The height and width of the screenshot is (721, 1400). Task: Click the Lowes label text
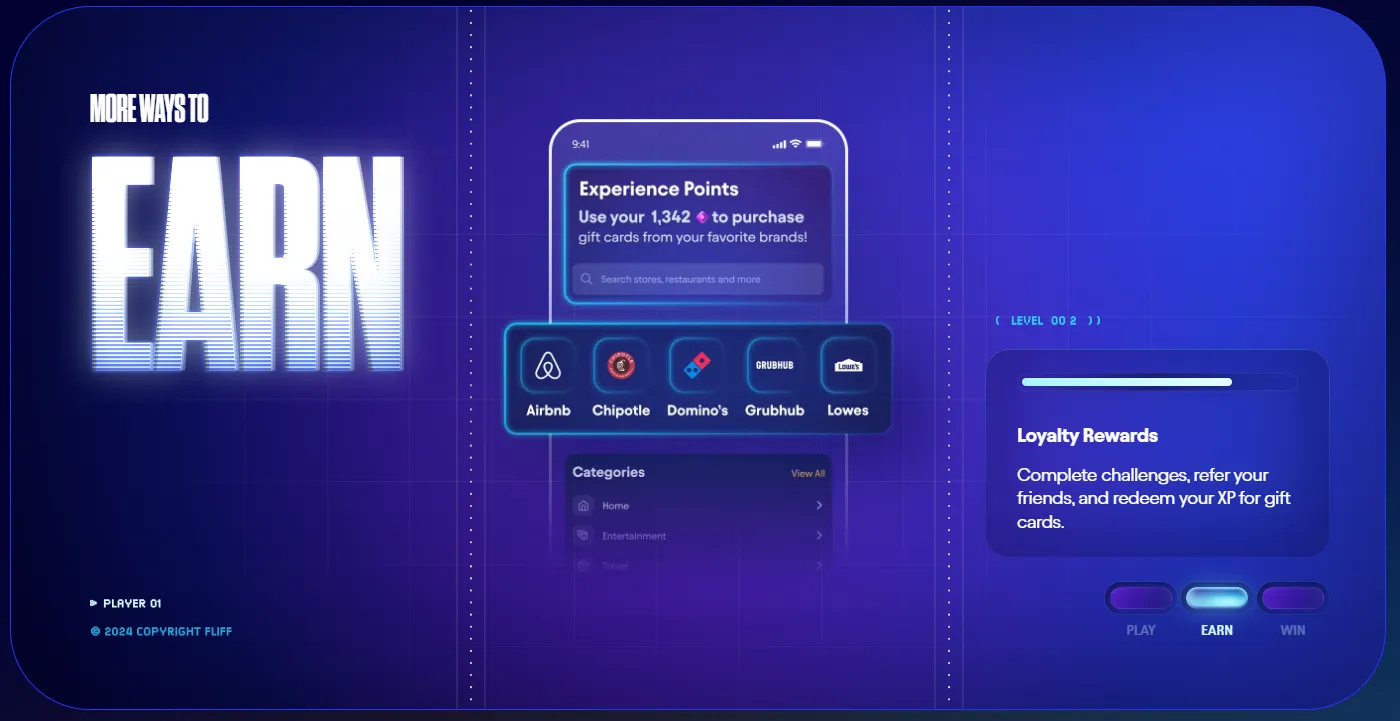click(x=848, y=410)
